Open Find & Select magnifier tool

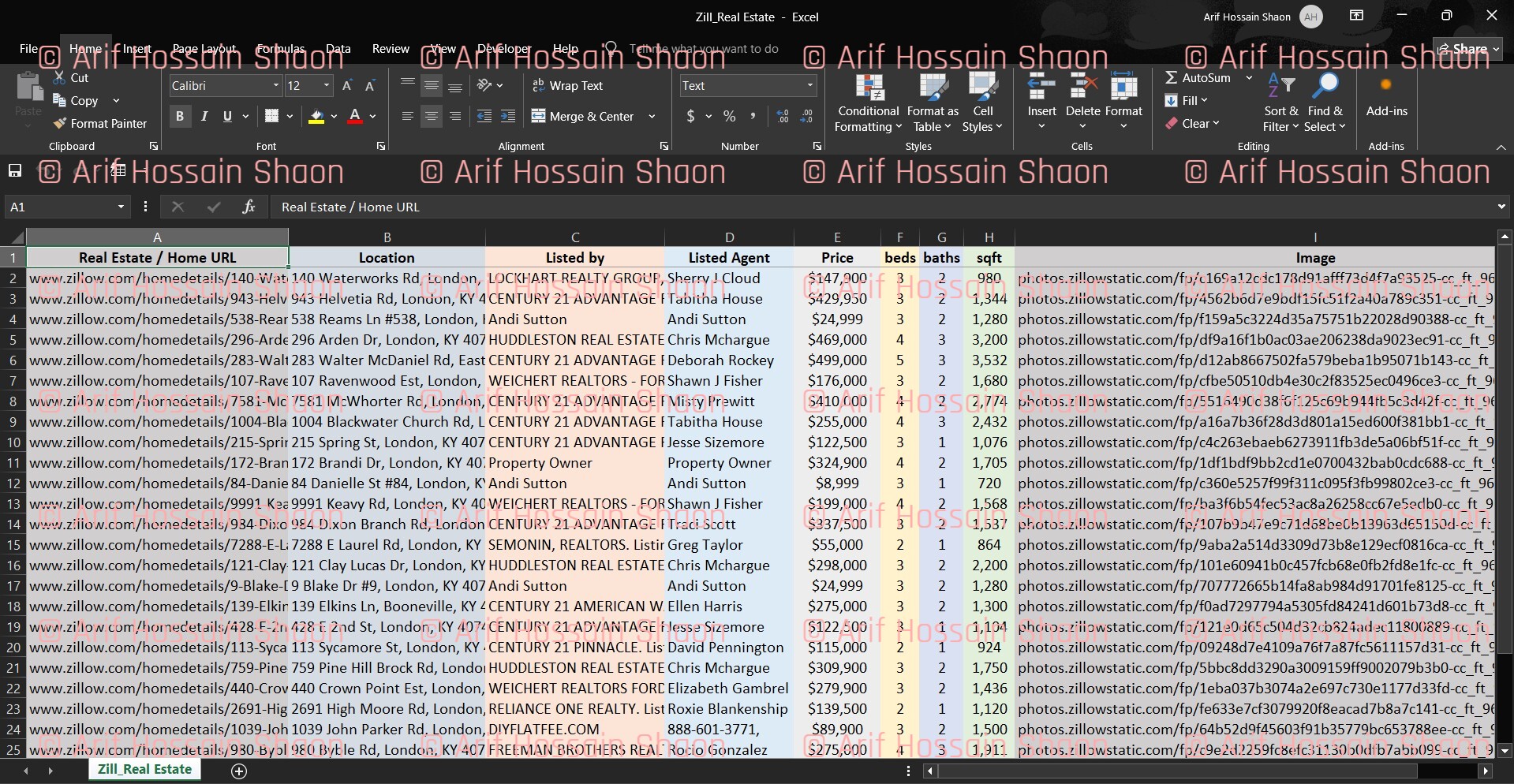(x=1325, y=88)
